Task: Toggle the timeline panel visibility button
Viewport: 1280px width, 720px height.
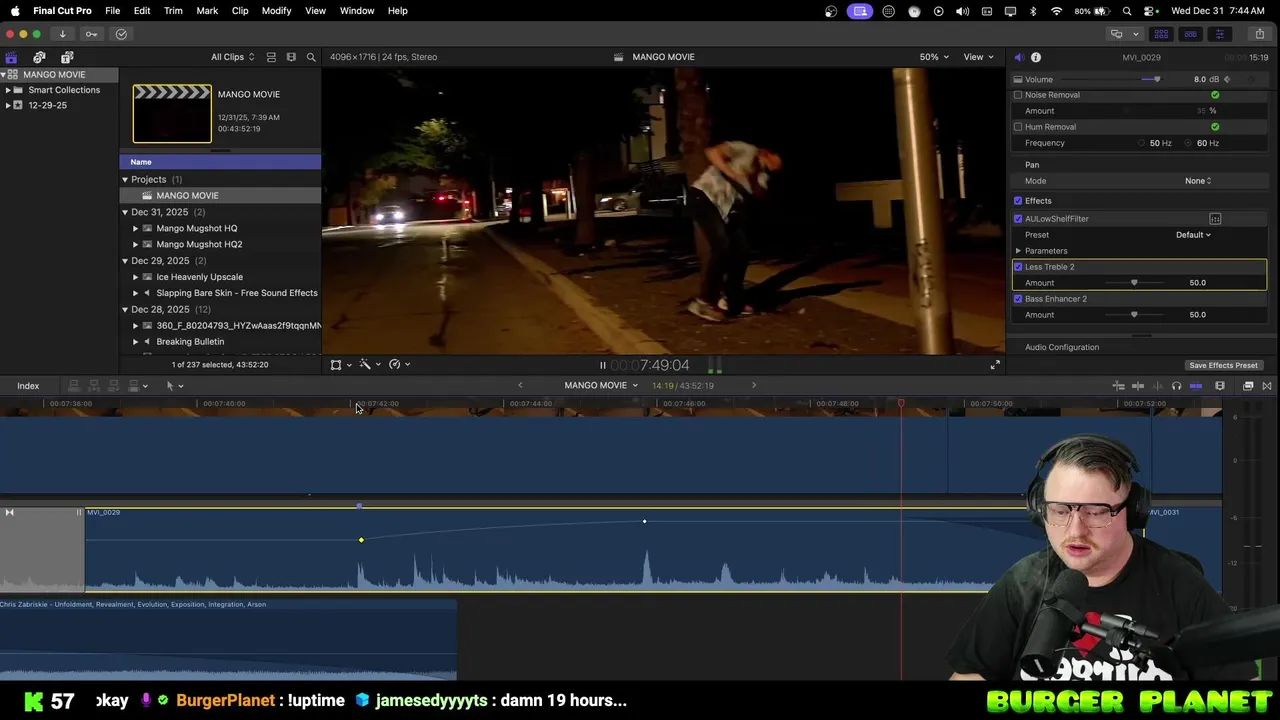Action: (x=1190, y=34)
